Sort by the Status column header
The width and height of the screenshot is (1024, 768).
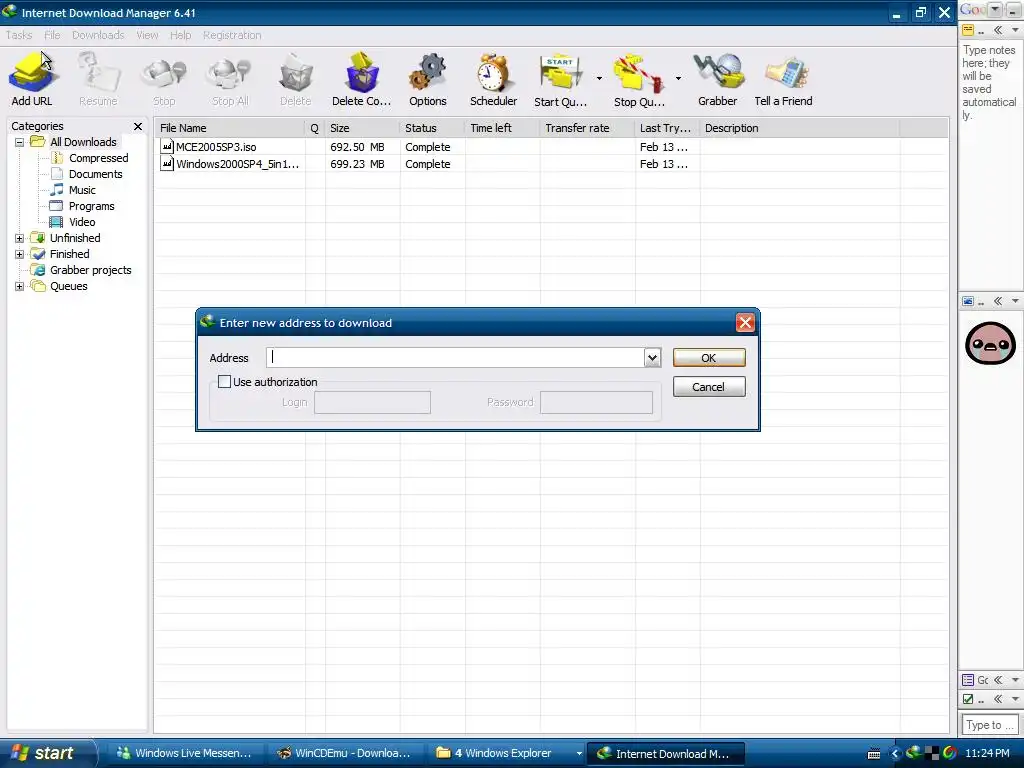(432, 128)
